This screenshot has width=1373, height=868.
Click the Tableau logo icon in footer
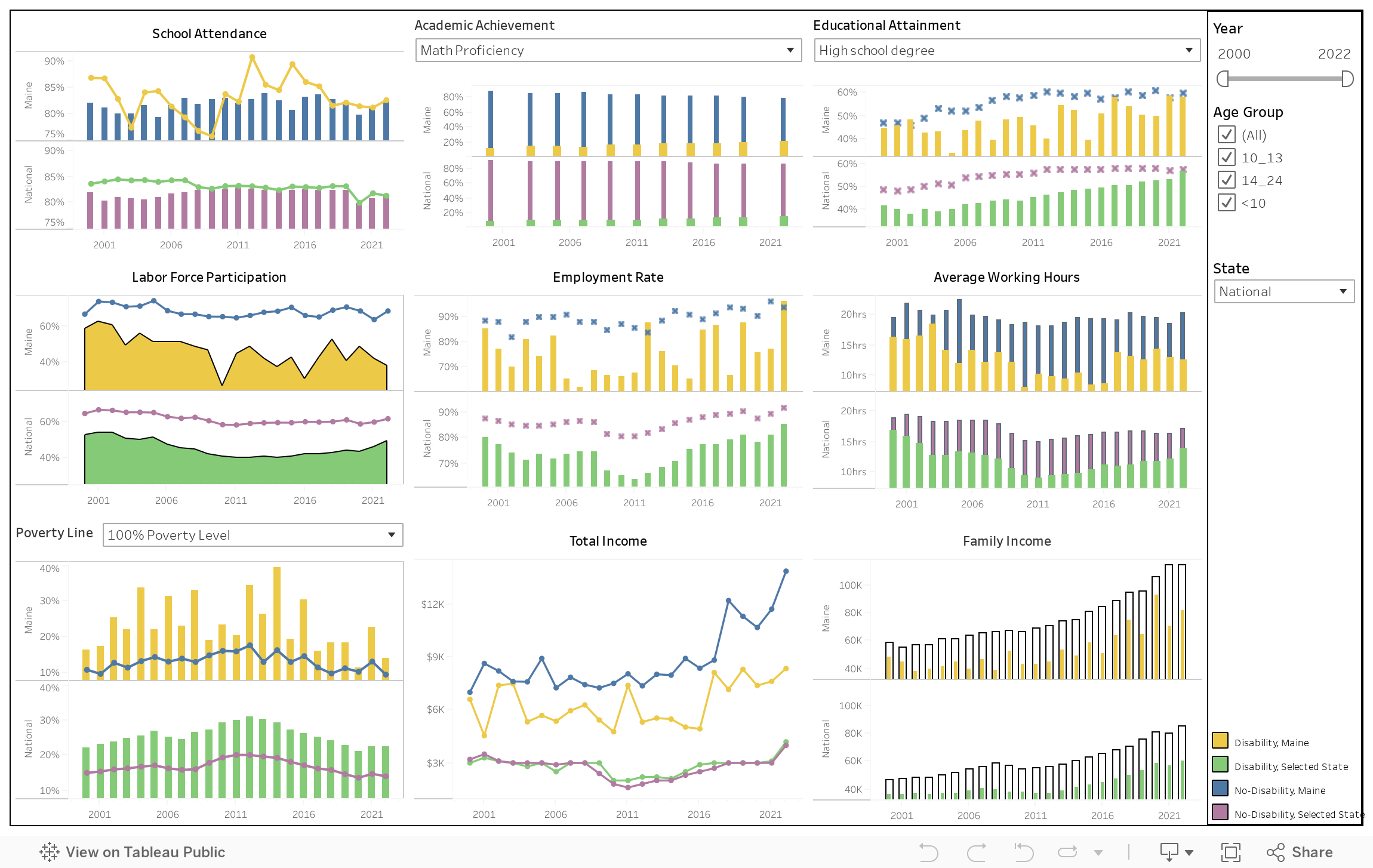coord(50,852)
